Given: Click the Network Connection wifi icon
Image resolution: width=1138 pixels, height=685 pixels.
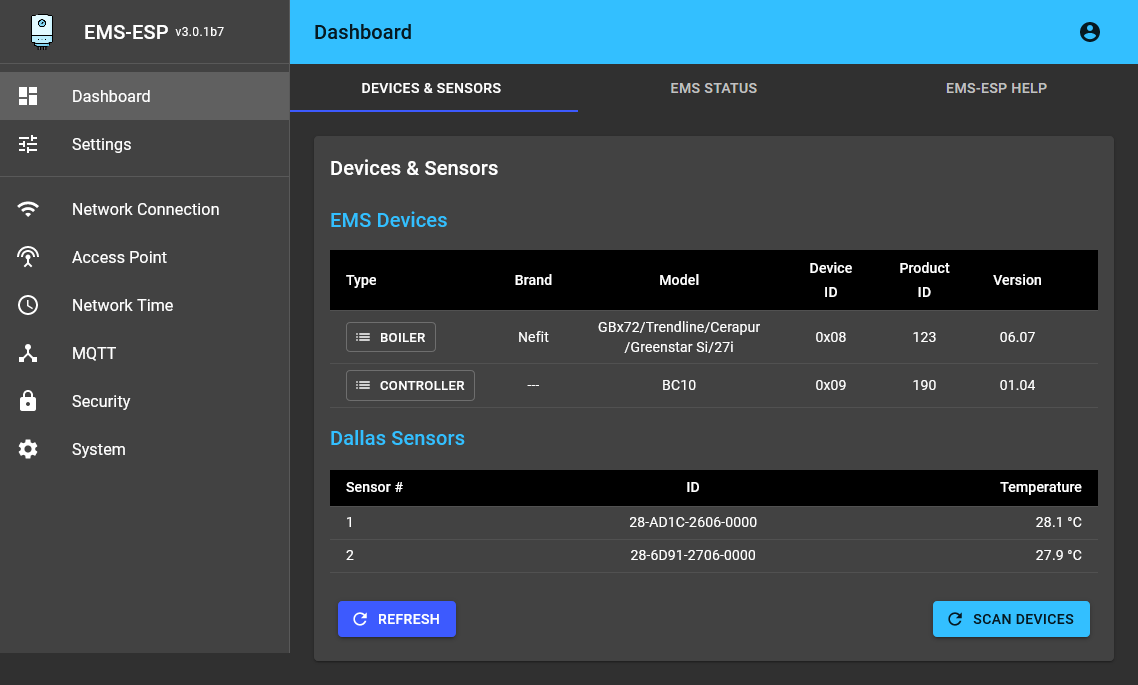Looking at the screenshot, I should click(x=28, y=209).
